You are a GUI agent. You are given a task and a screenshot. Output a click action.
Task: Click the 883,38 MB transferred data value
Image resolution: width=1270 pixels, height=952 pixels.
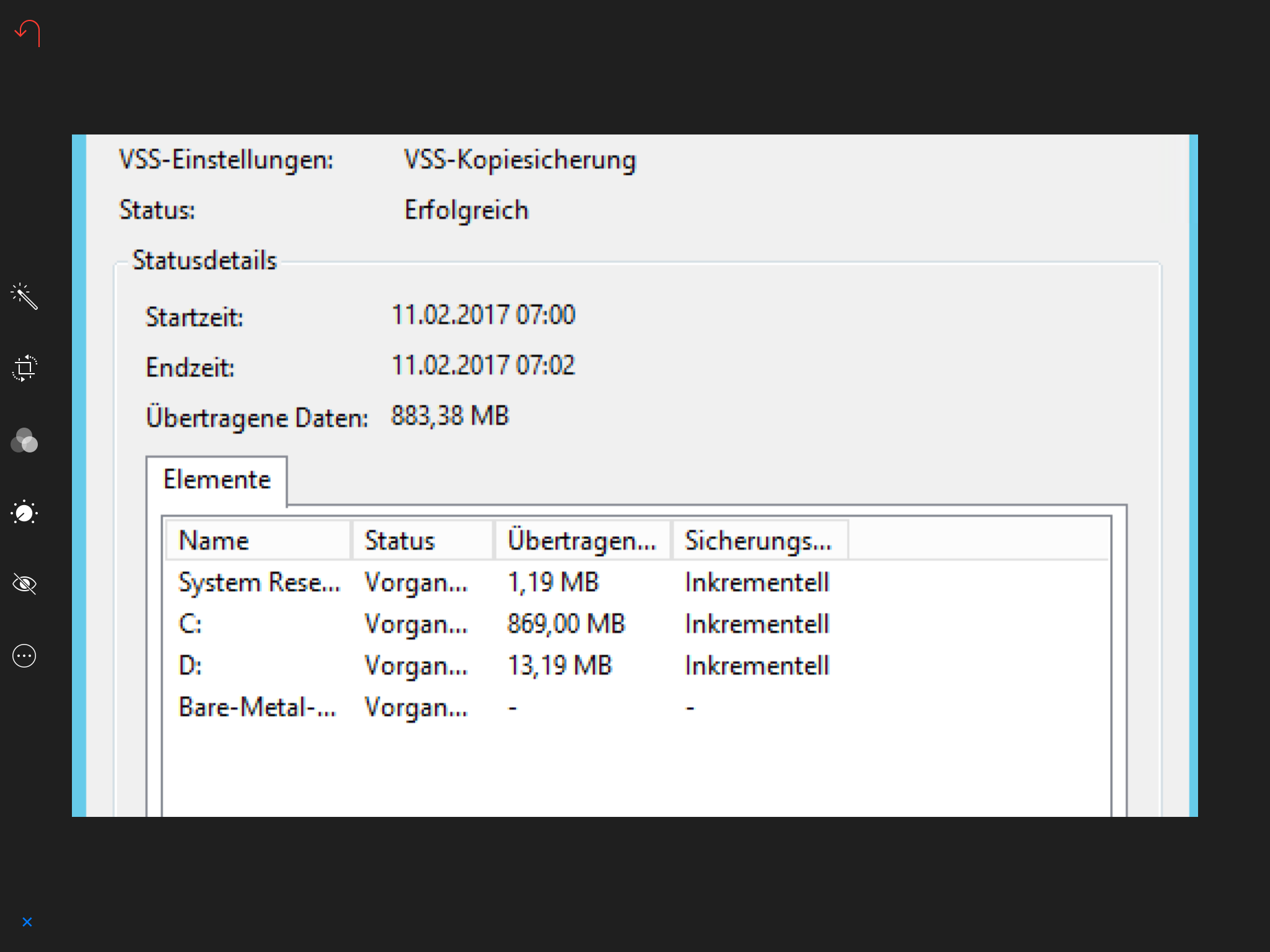tap(450, 416)
